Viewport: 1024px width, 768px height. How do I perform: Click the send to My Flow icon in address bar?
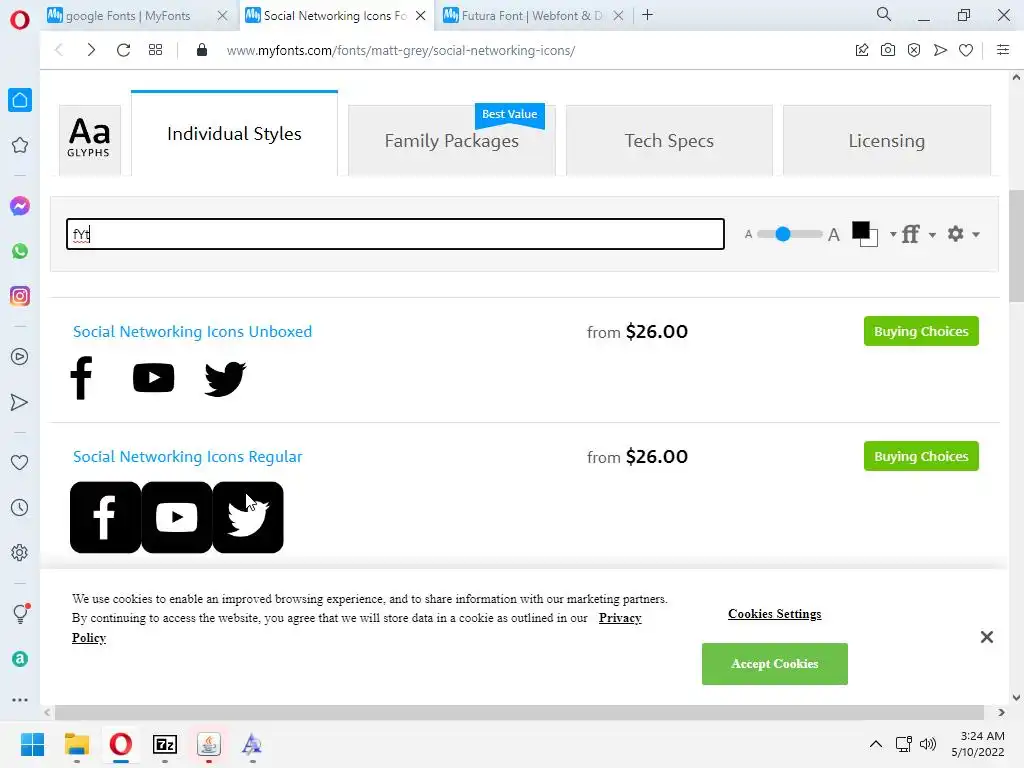click(x=940, y=50)
